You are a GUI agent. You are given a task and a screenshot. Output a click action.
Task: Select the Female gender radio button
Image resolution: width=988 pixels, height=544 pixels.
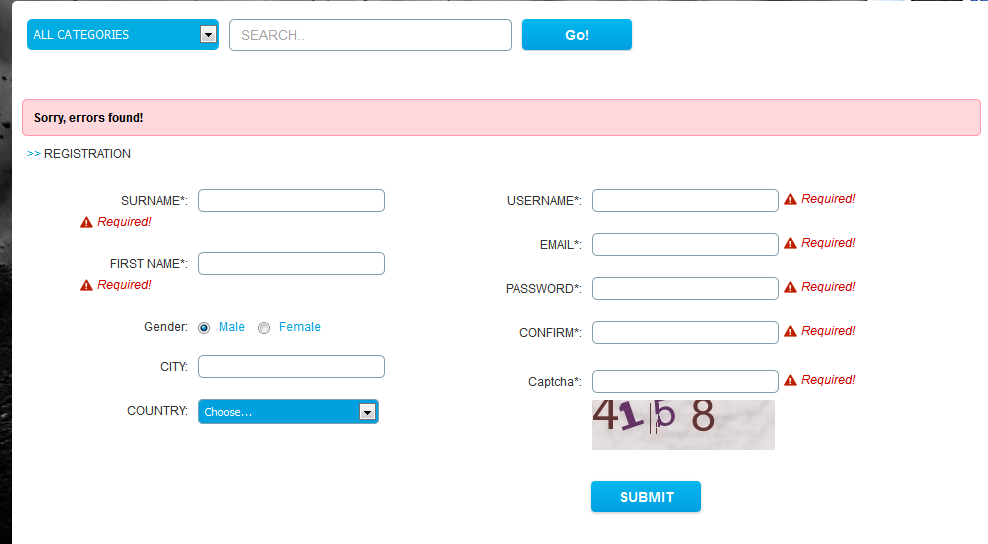tap(264, 328)
